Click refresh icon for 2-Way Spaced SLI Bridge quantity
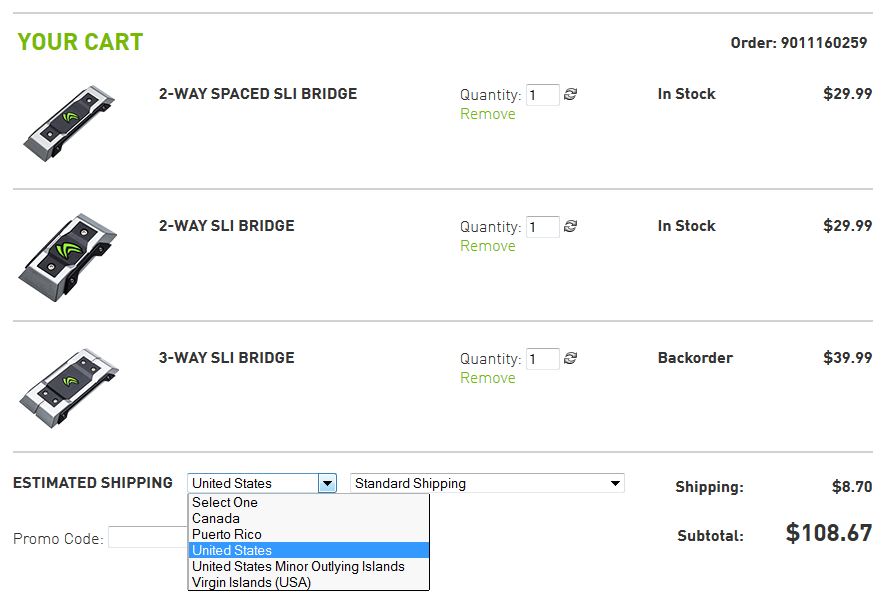The height and width of the screenshot is (600, 884). pyautogui.click(x=571, y=94)
